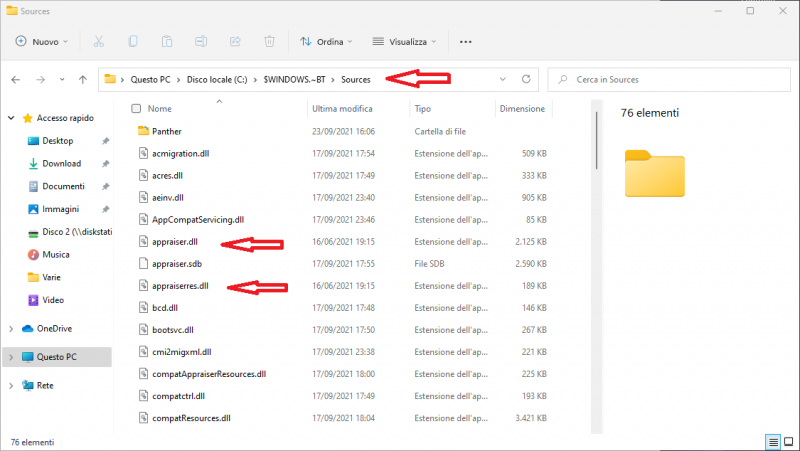800x451 pixels.
Task: Select compatAppraiserResources.dll file
Action: pyautogui.click(x=209, y=374)
